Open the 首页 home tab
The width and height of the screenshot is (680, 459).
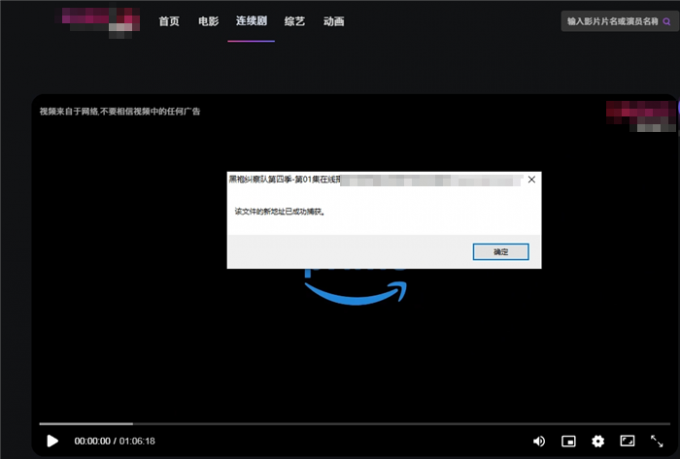(x=169, y=21)
